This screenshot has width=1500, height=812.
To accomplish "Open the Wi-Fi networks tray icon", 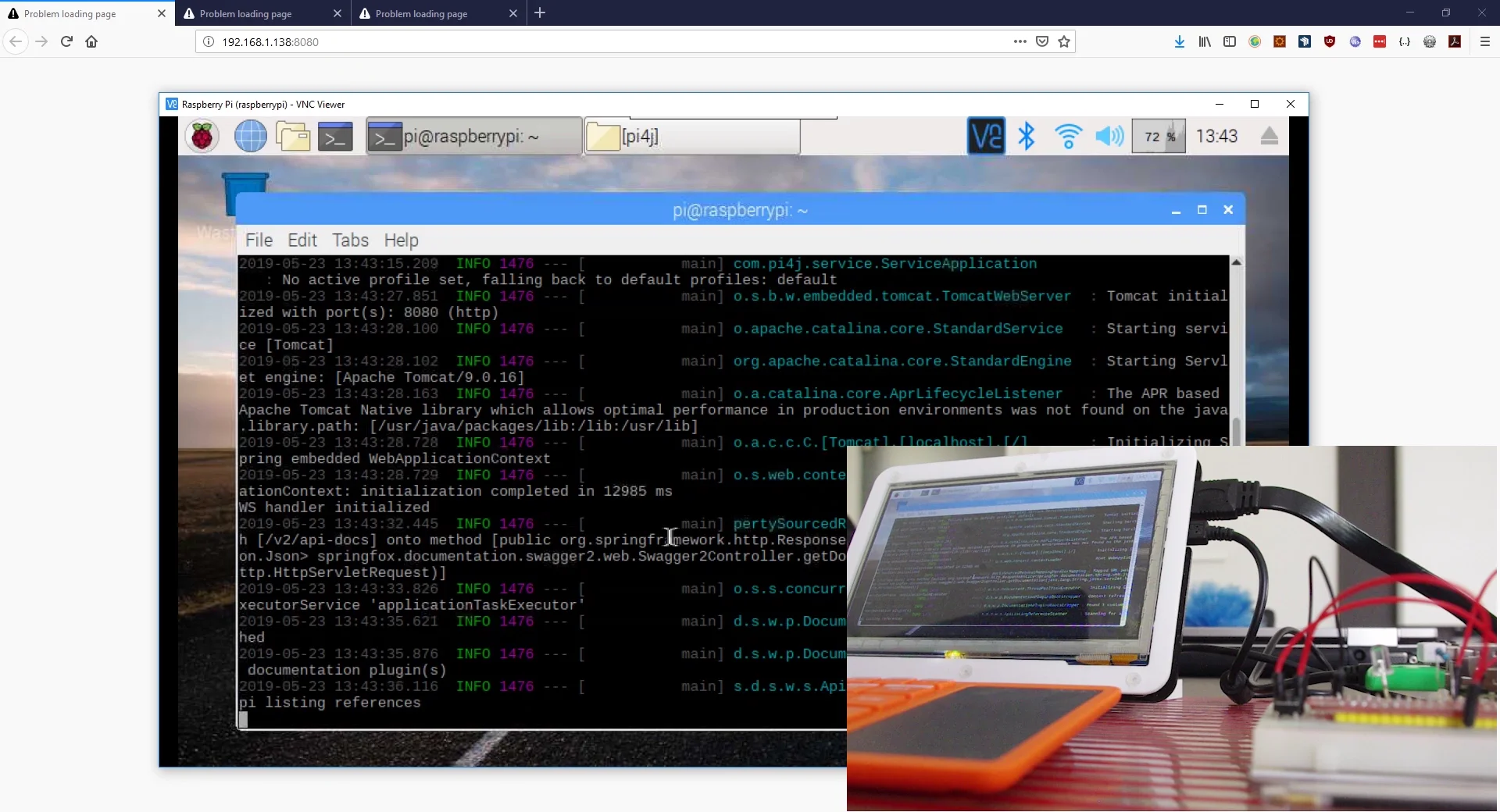I will (1068, 137).
